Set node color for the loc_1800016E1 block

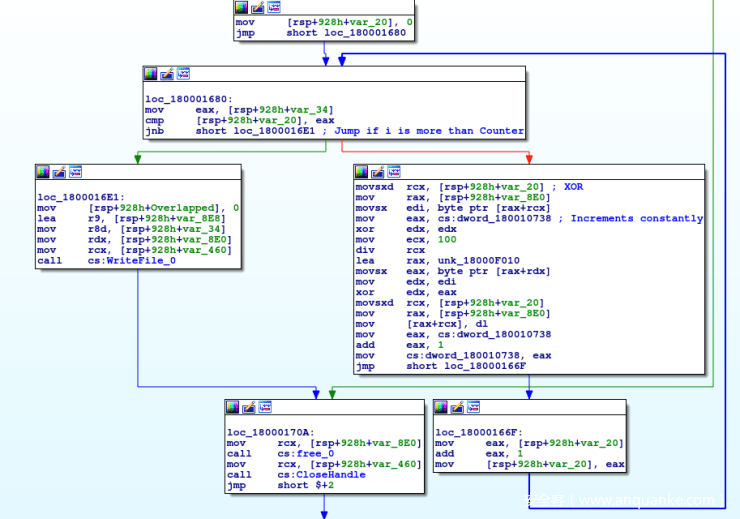coord(43,172)
